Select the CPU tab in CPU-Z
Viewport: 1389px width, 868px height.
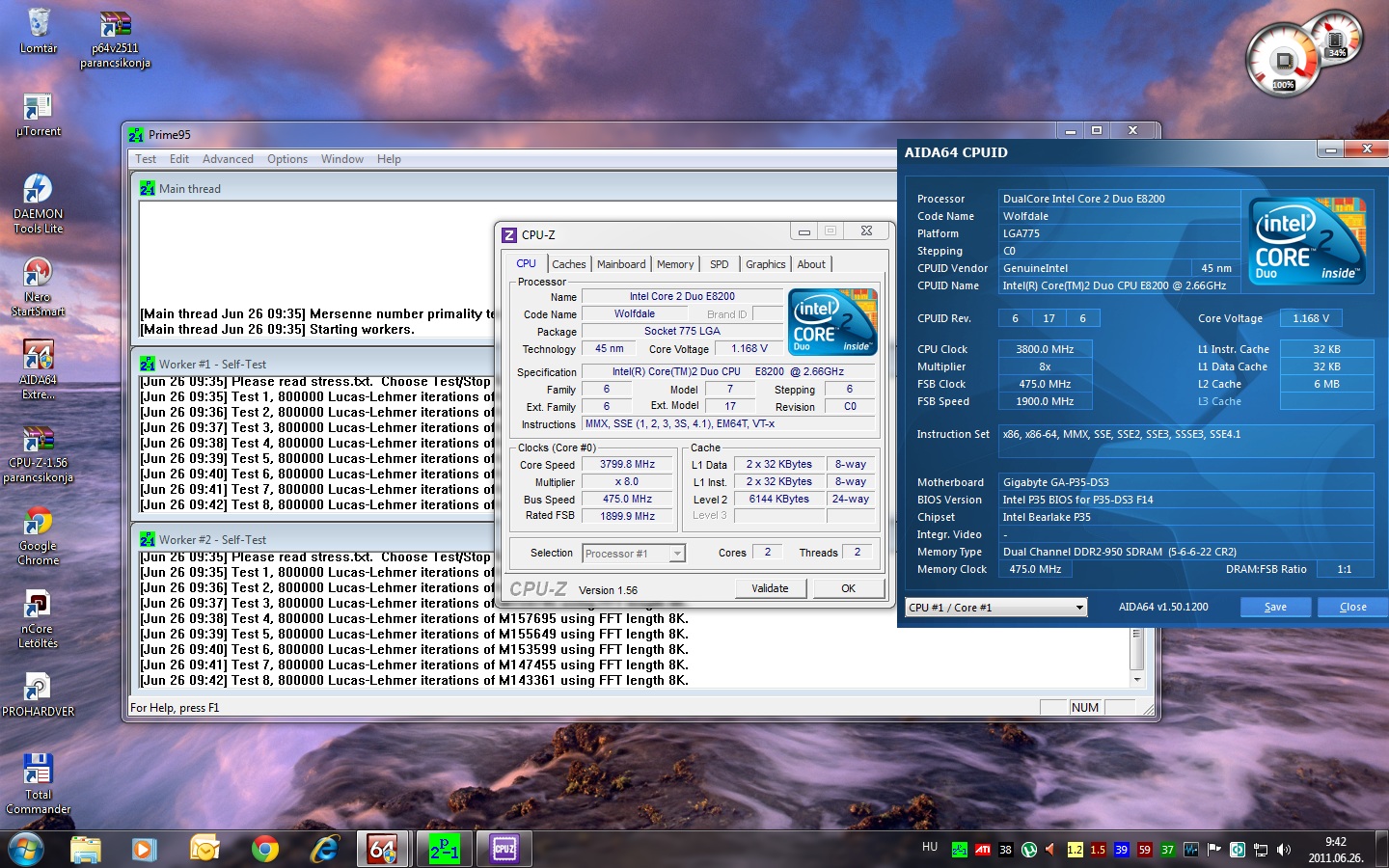pyautogui.click(x=526, y=263)
